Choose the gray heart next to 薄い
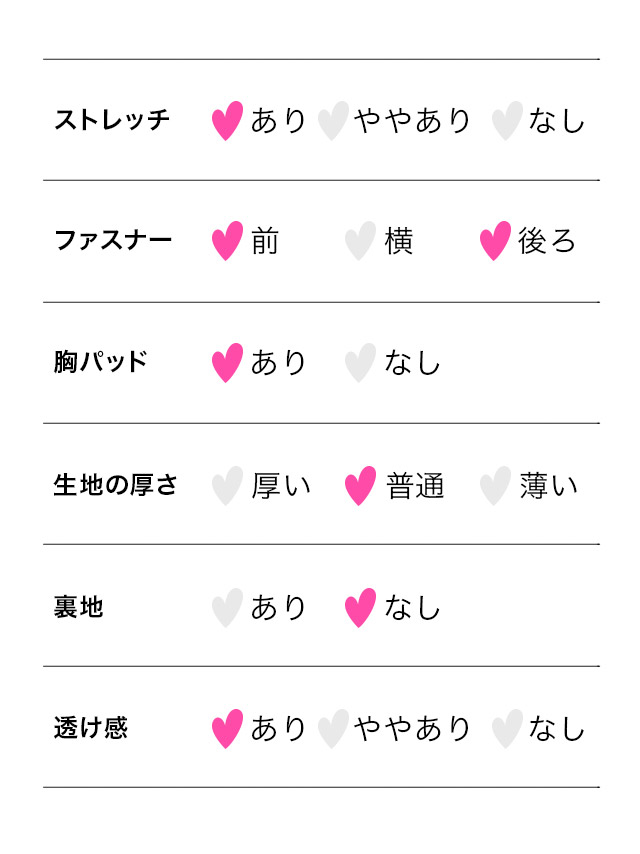The image size is (640, 854). (495, 486)
